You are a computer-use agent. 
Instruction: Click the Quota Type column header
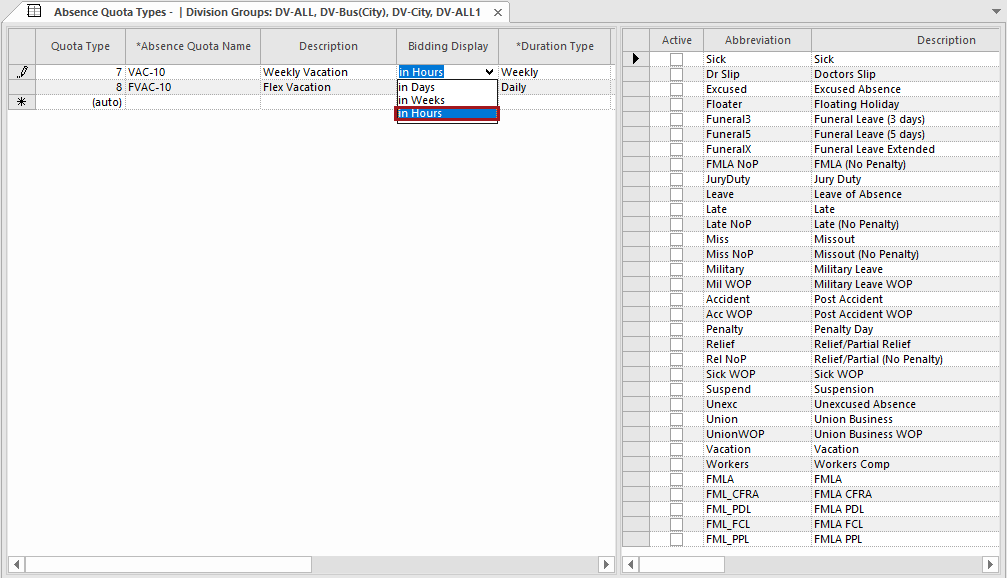[80, 45]
